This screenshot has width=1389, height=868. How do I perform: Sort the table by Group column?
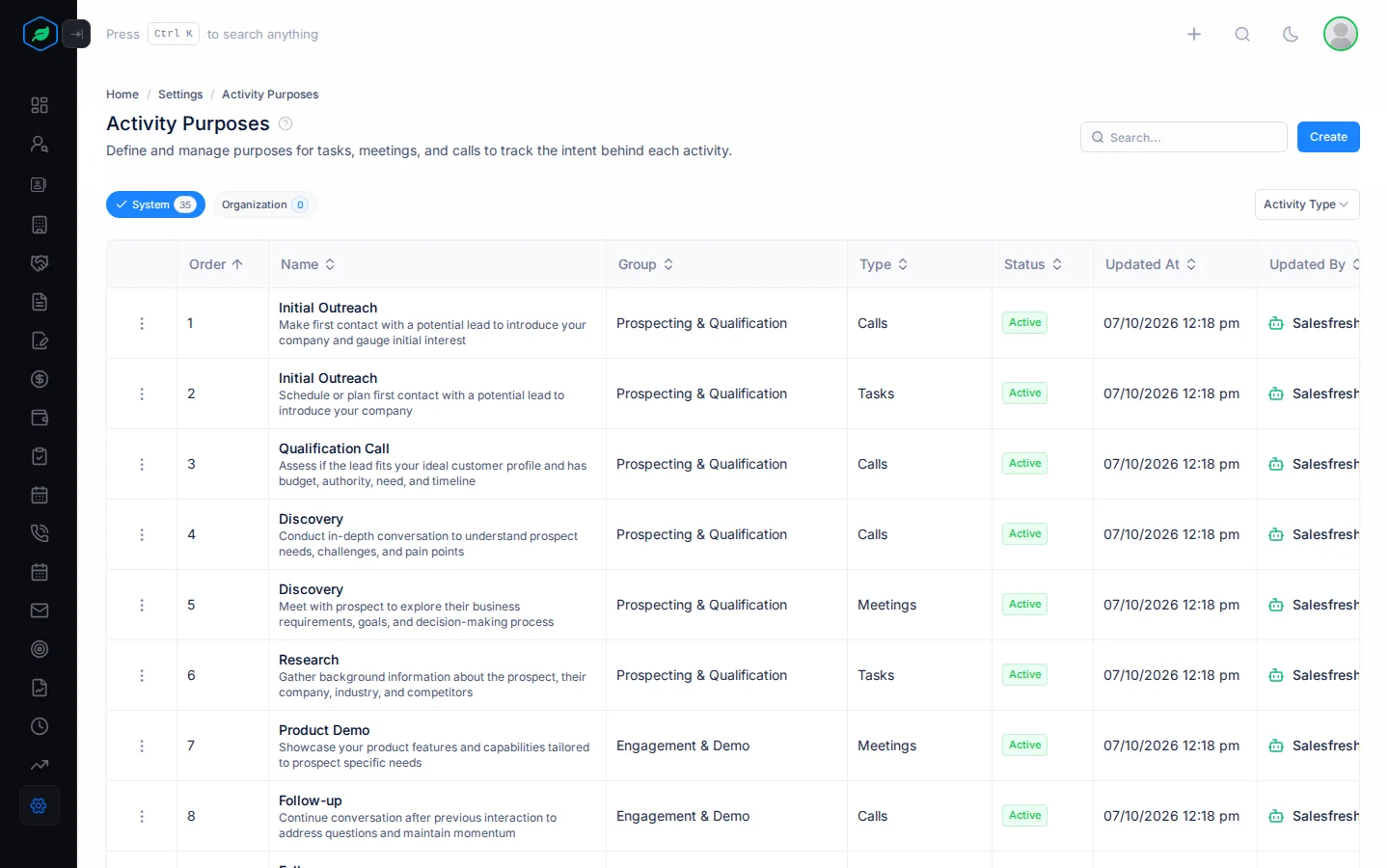(x=645, y=264)
